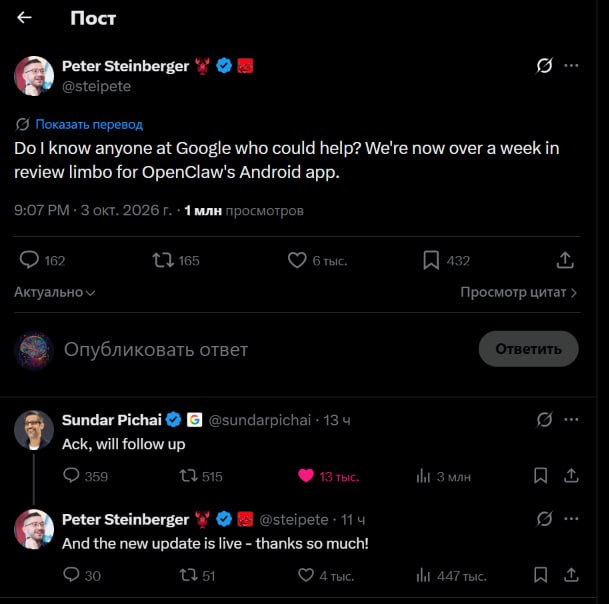The image size is (609, 604).
Task: Expand the Актуально sort dropdown
Action: pos(55,292)
